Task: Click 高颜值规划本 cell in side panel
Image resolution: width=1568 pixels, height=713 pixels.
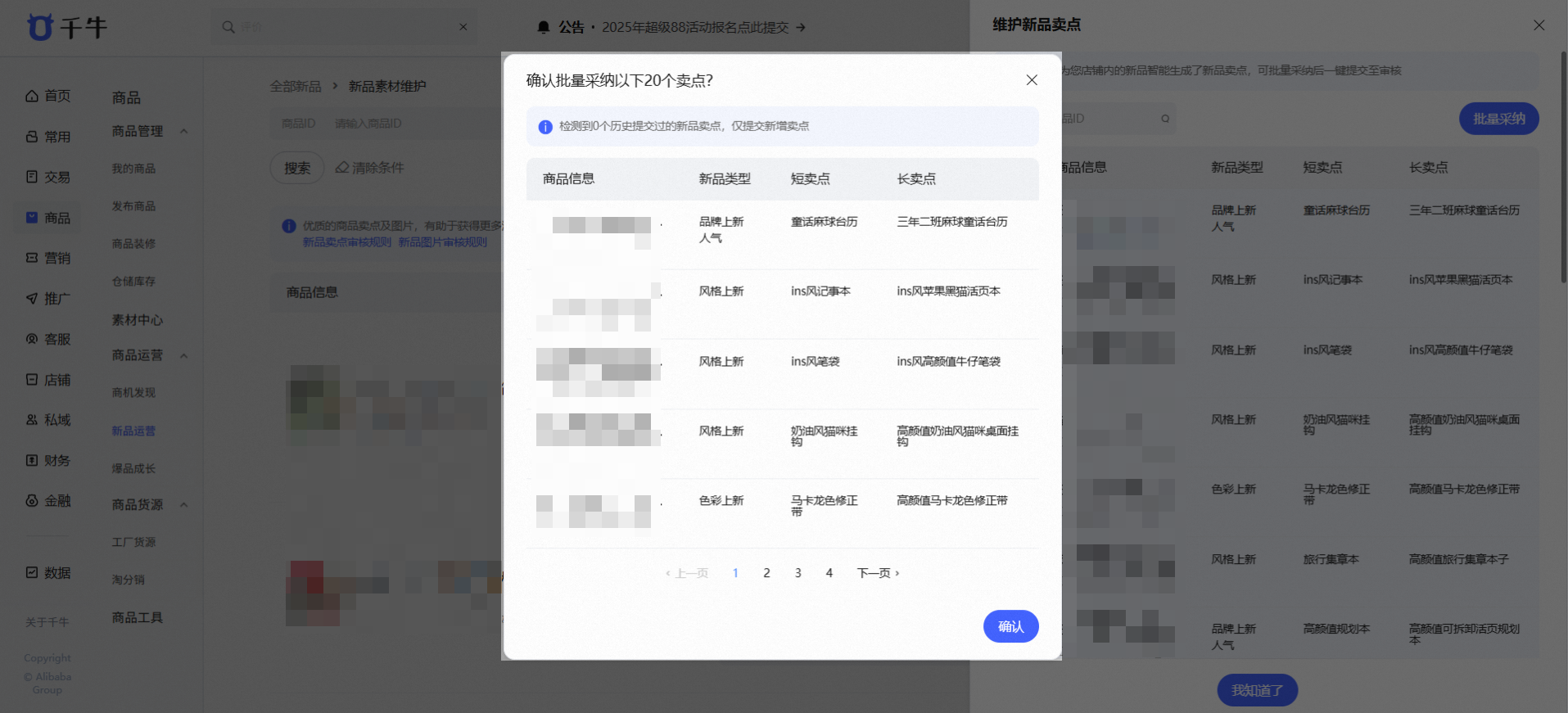Action: point(1336,630)
